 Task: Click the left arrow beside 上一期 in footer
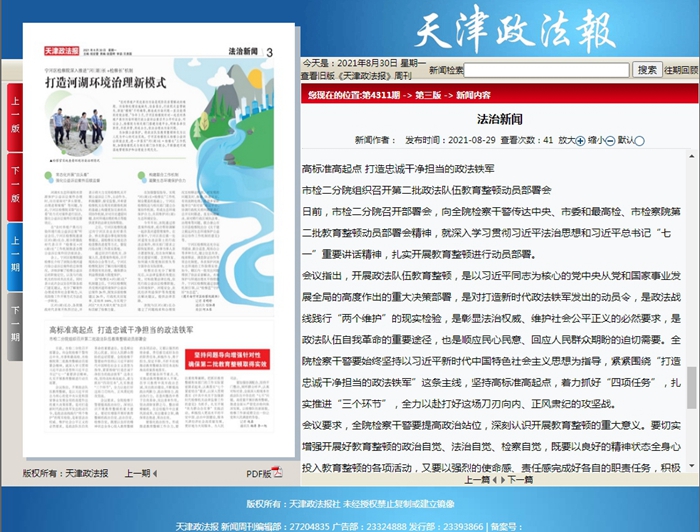(155, 474)
